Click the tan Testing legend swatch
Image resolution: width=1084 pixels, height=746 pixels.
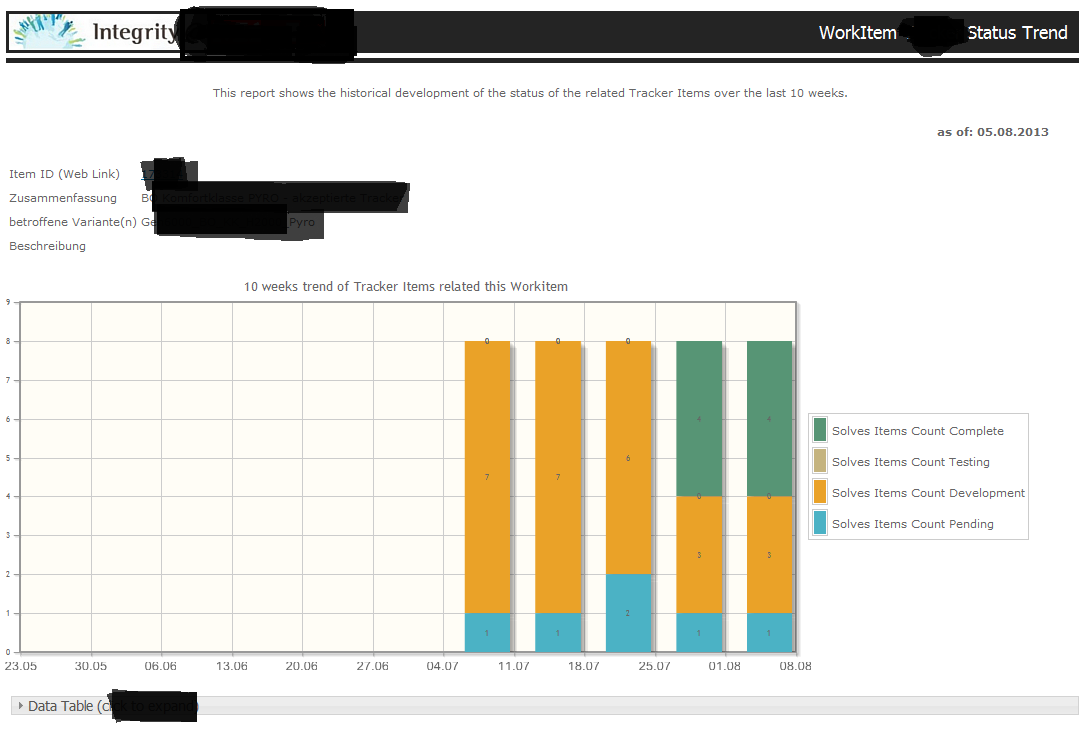coord(820,461)
